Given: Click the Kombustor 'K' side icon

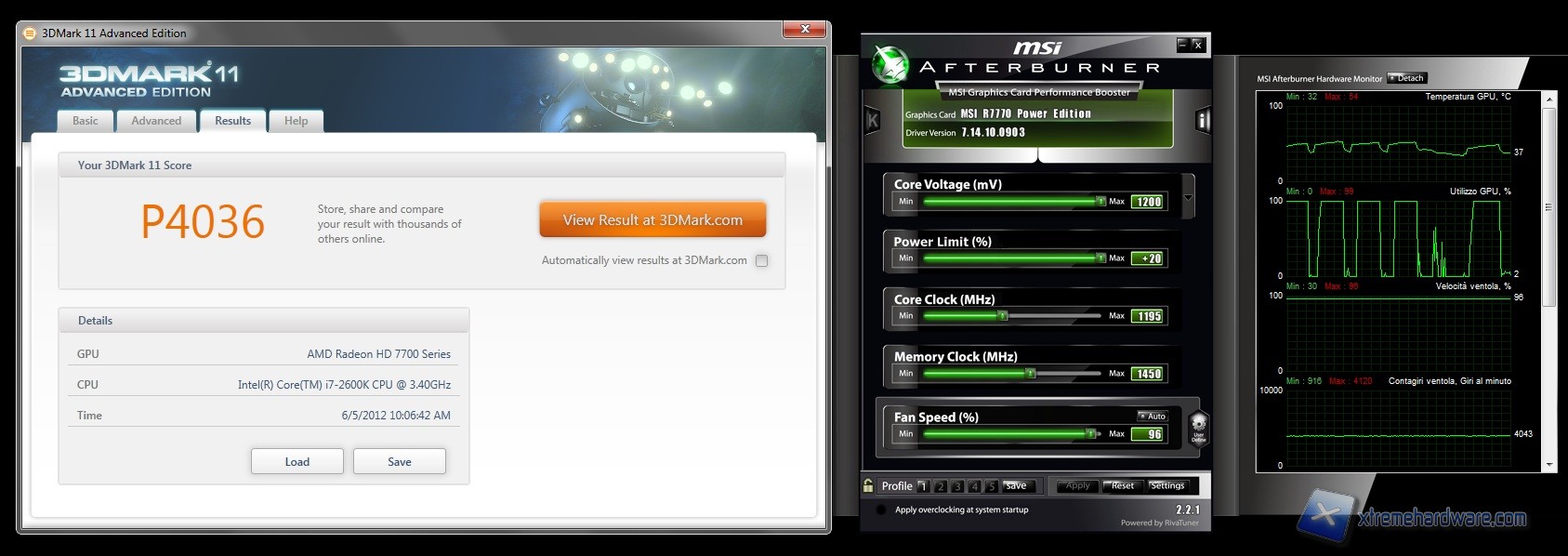Looking at the screenshot, I should [x=873, y=120].
